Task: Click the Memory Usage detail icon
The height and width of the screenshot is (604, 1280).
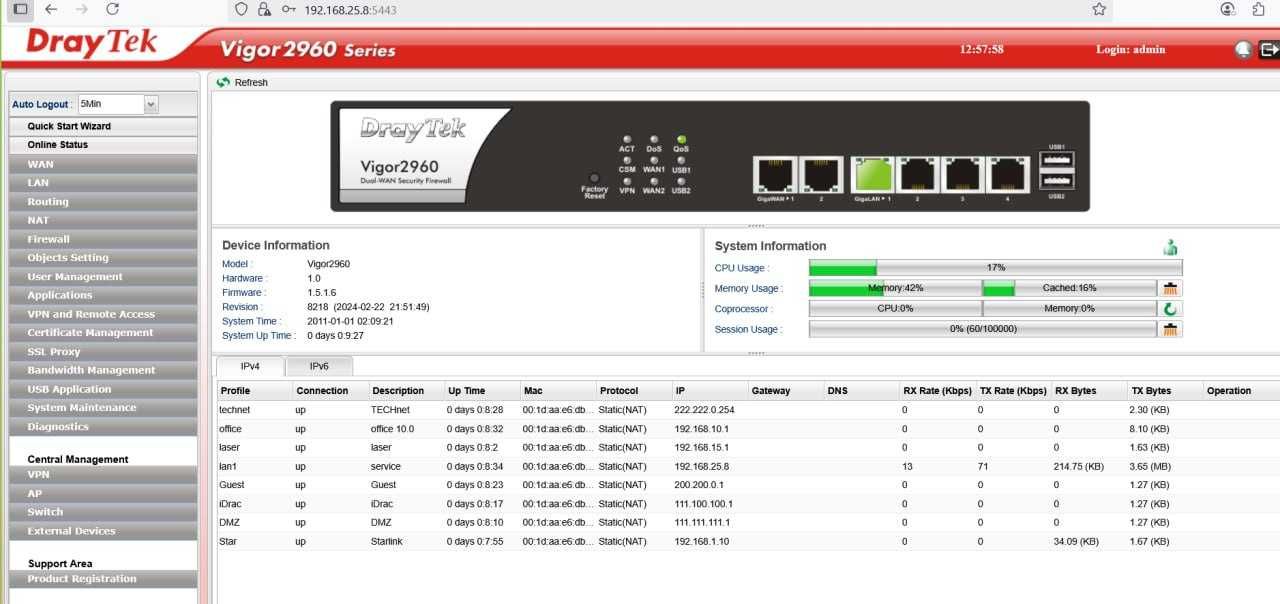Action: point(1171,288)
